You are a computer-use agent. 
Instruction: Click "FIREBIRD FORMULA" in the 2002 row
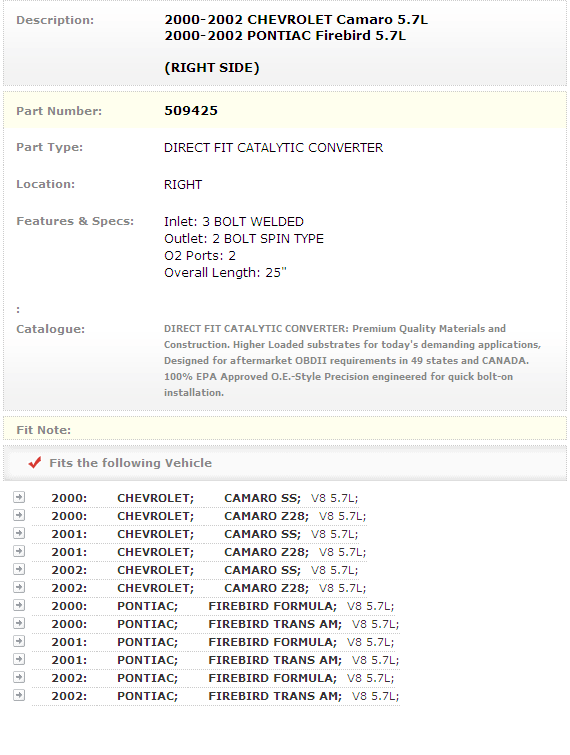[x=272, y=678]
